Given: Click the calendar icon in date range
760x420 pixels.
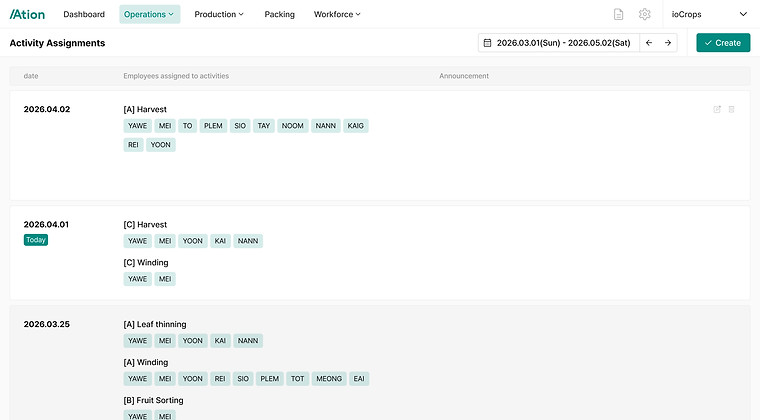Looking at the screenshot, I should (x=488, y=43).
